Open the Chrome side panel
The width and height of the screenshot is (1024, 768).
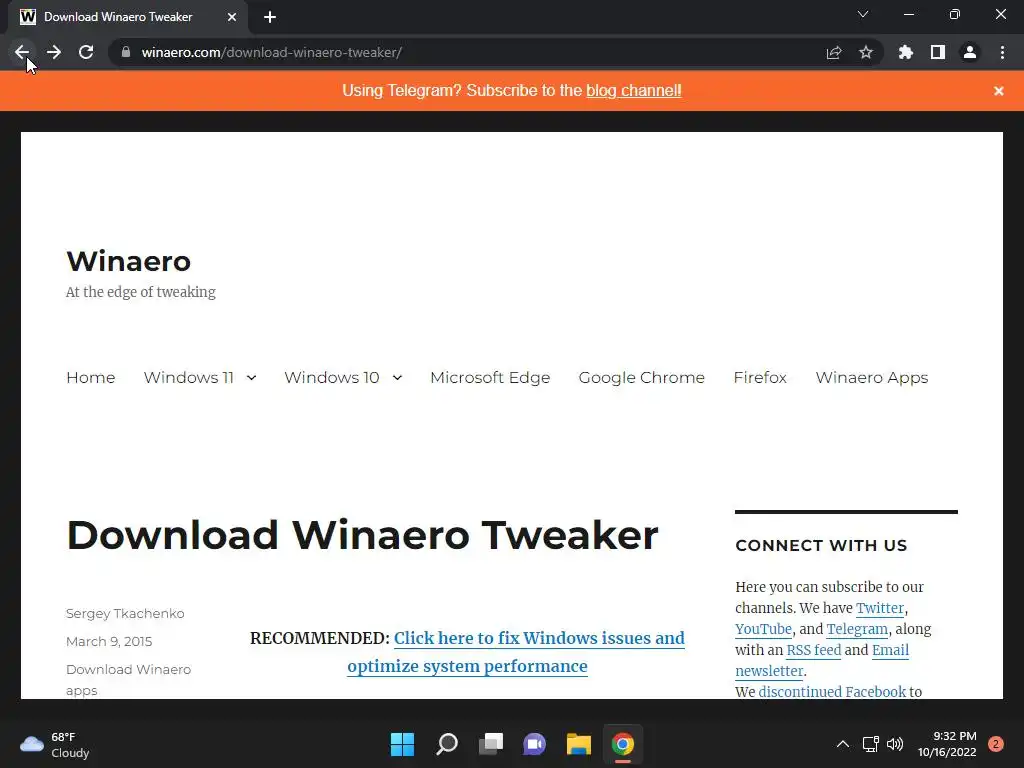pos(938,52)
